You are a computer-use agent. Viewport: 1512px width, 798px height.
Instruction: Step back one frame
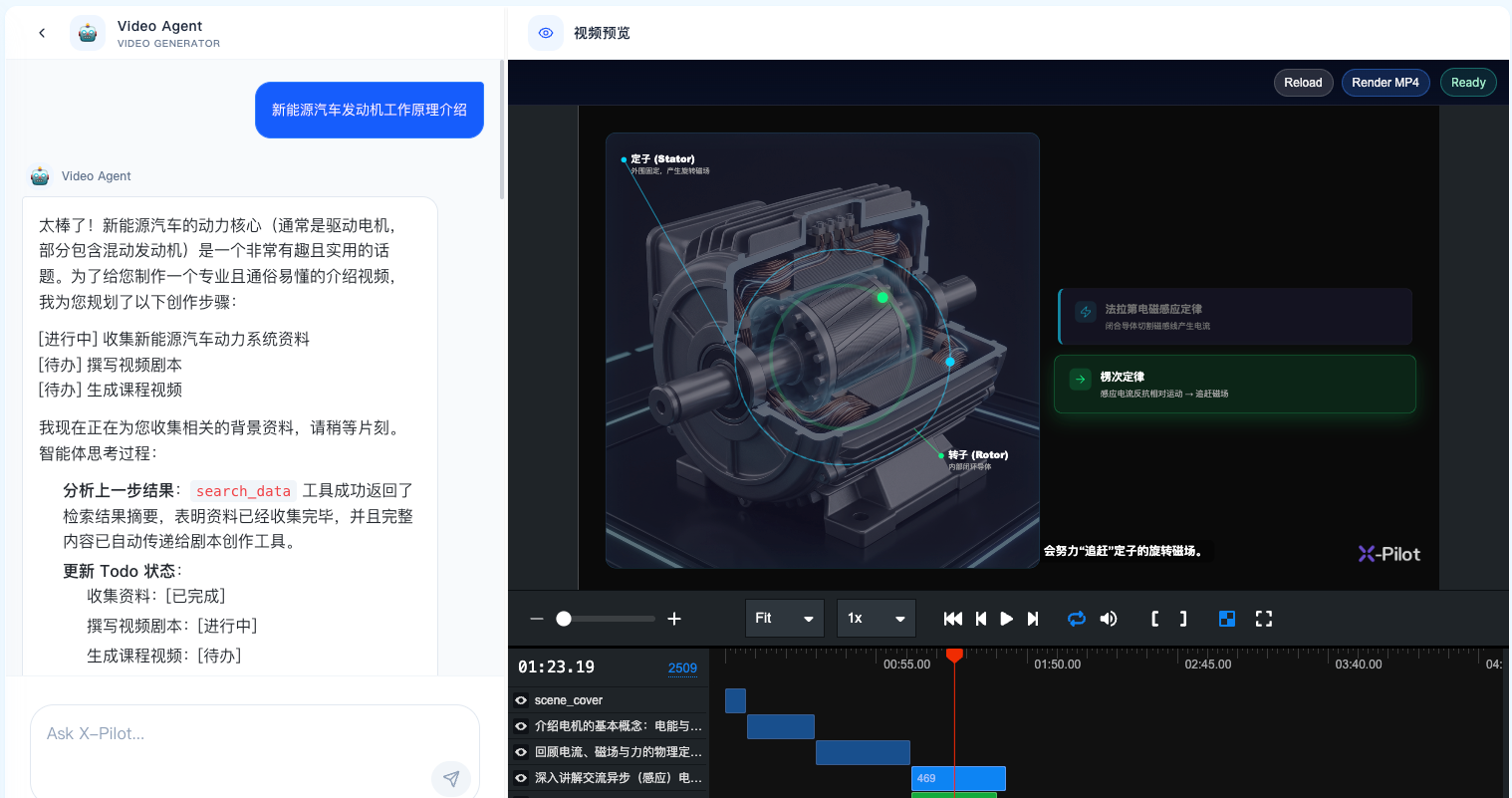[981, 619]
